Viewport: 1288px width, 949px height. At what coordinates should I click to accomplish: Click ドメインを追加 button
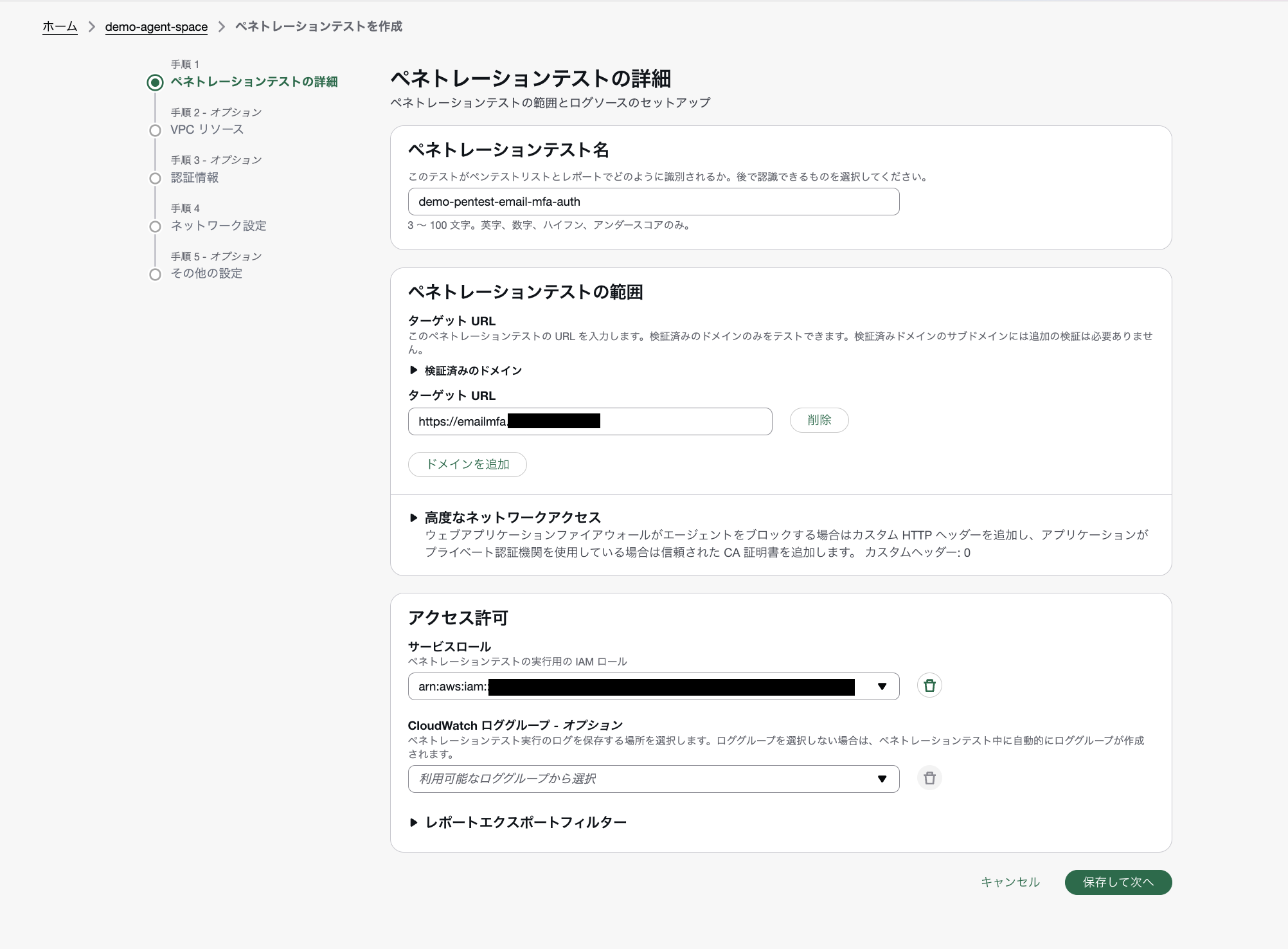point(467,464)
